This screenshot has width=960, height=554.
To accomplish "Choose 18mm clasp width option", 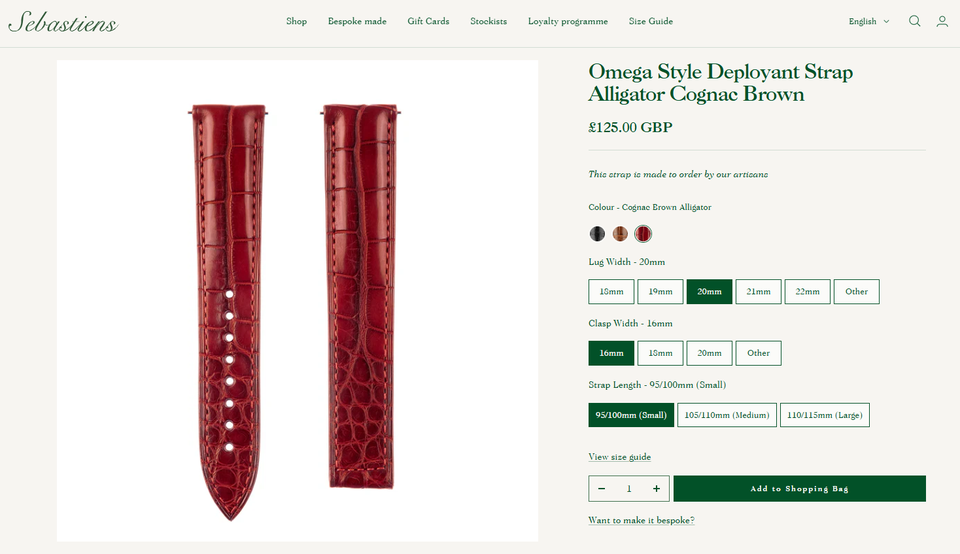I will 660,353.
